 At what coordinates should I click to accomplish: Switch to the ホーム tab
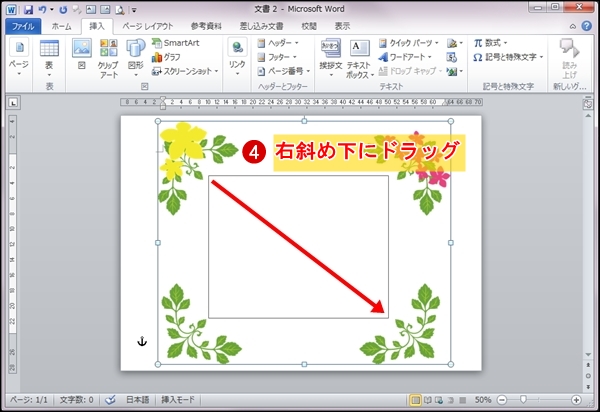(61, 26)
